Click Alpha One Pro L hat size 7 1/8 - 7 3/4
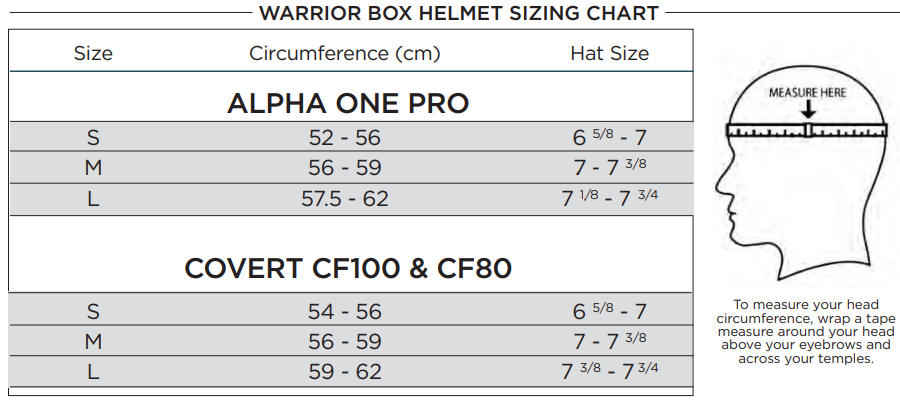This screenshot has width=900, height=417. coord(610,198)
